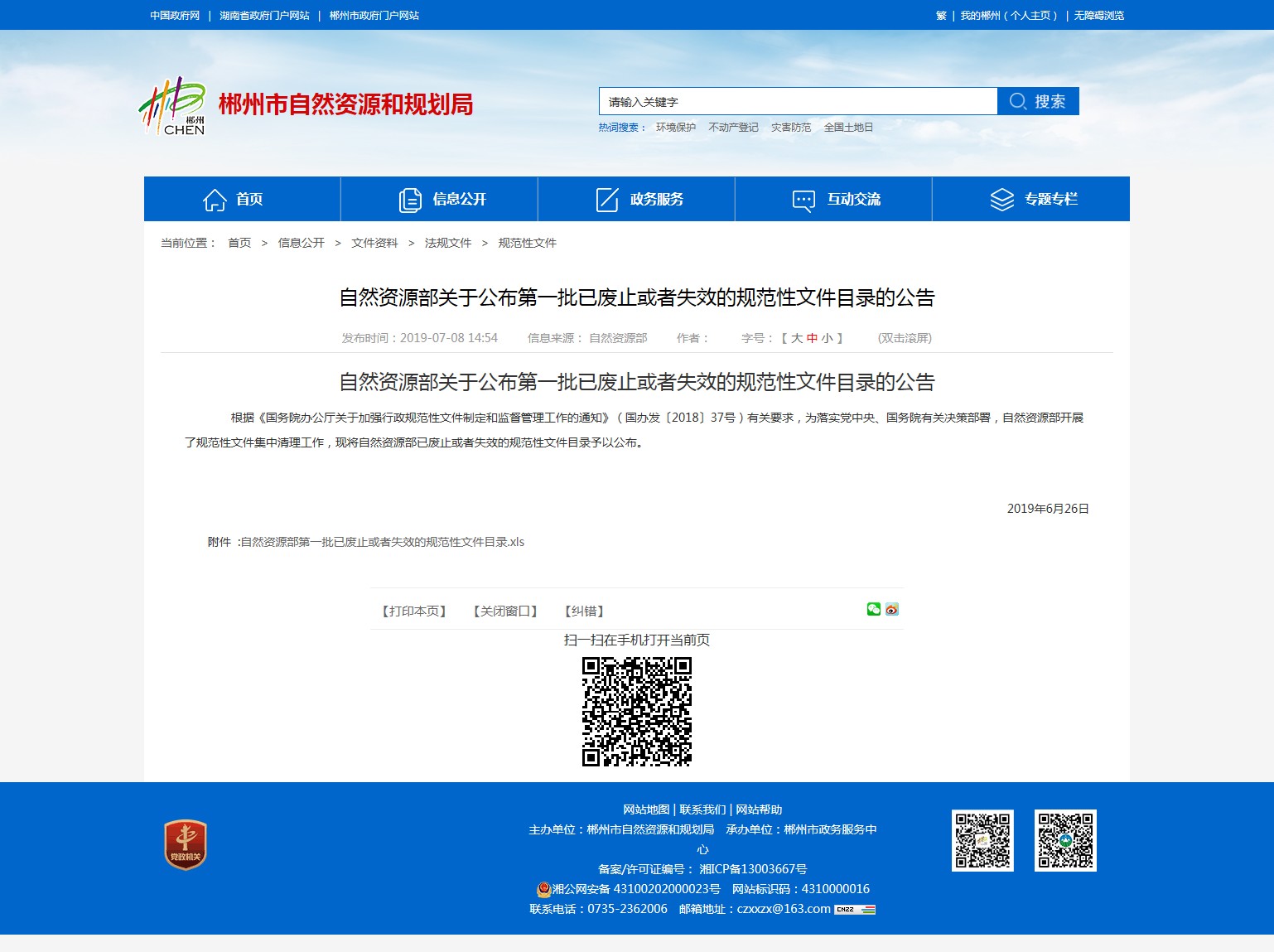
Task: Click the police badge icon by 湘公网安备
Action: [543, 889]
